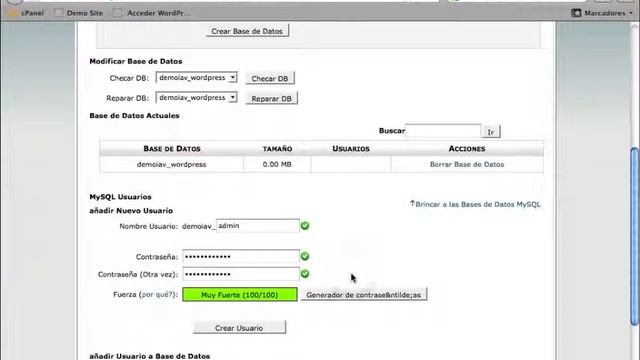The image size is (640, 360).
Task: Click the Muy Fuerte (100/100) strength bar
Action: [240, 295]
